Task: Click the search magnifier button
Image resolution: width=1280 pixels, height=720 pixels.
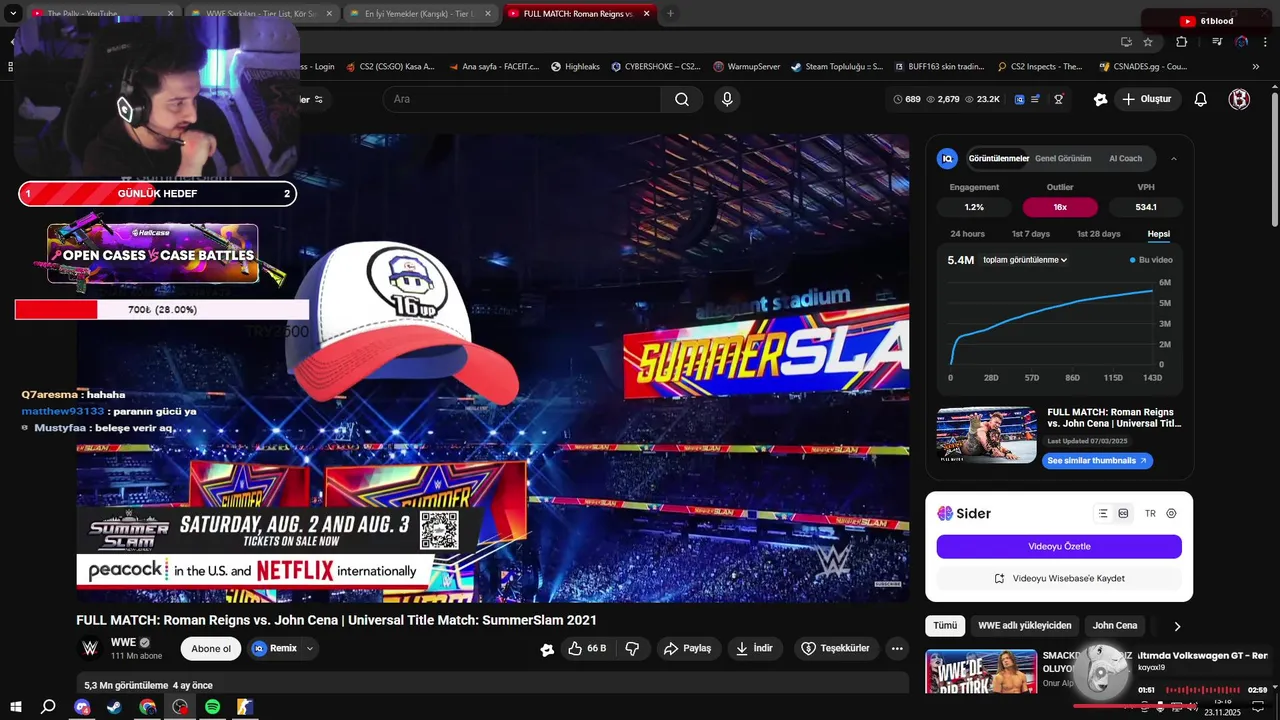Action: click(681, 99)
